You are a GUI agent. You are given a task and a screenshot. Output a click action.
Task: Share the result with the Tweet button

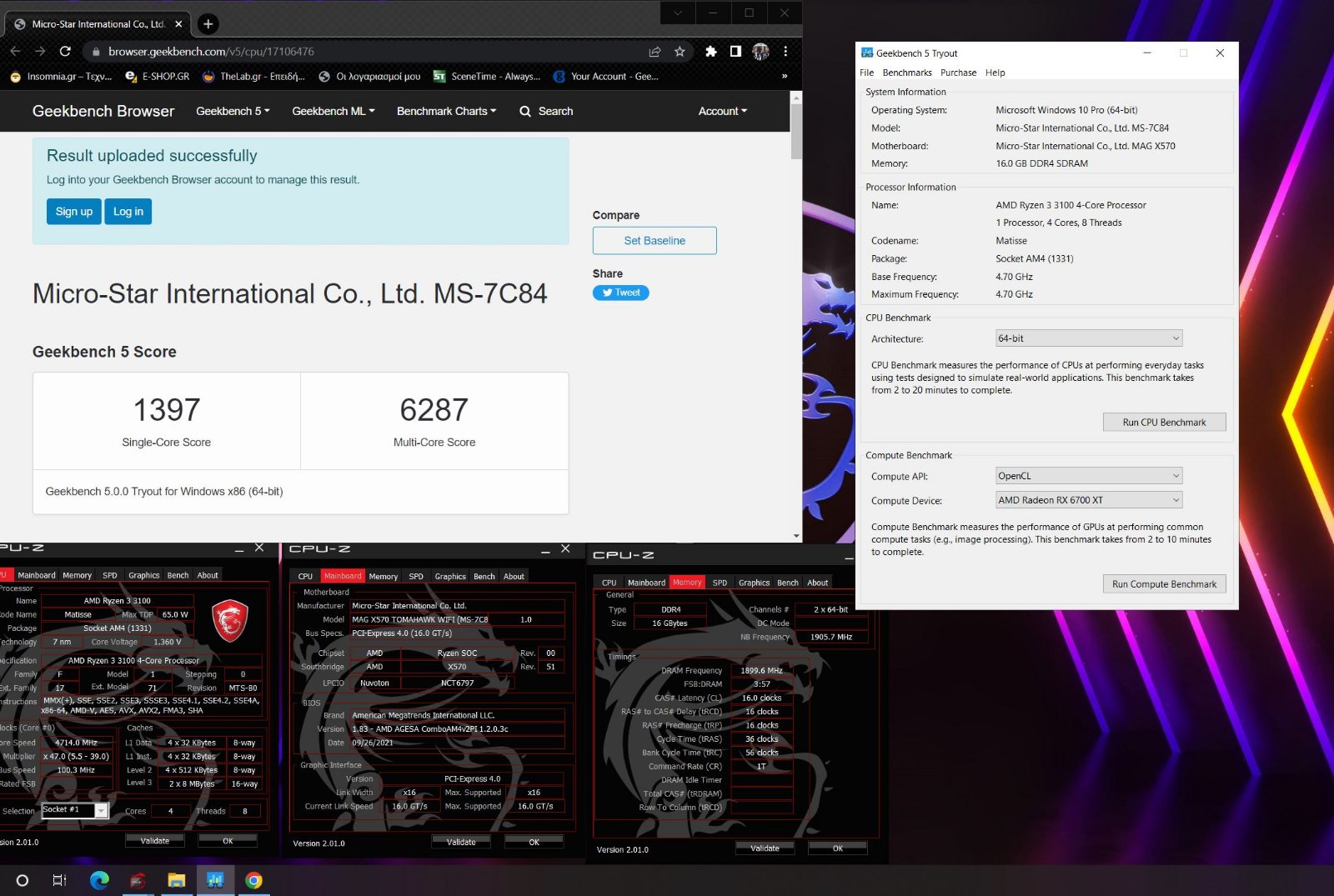621,293
